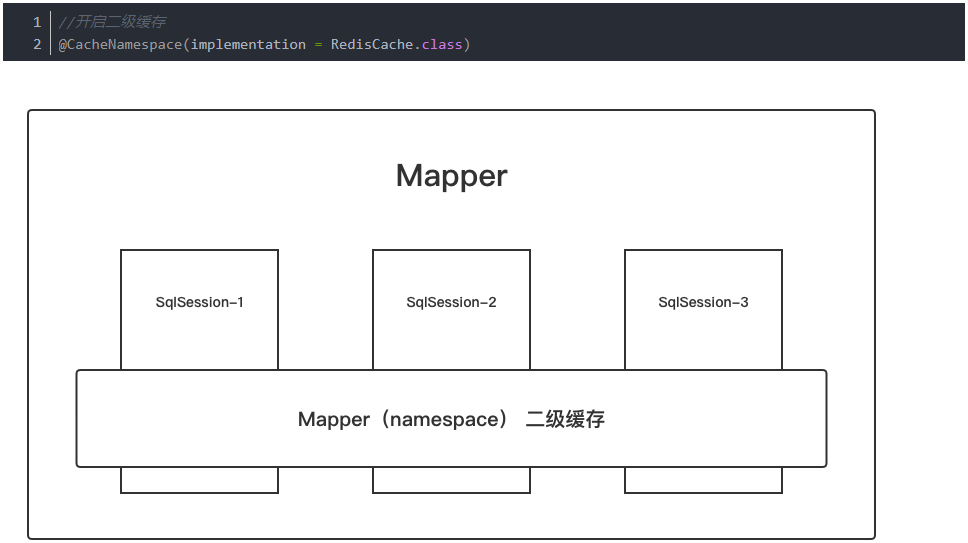Click opening parenthesis after @CacheNamespace
The image size is (968, 543).
186,45
